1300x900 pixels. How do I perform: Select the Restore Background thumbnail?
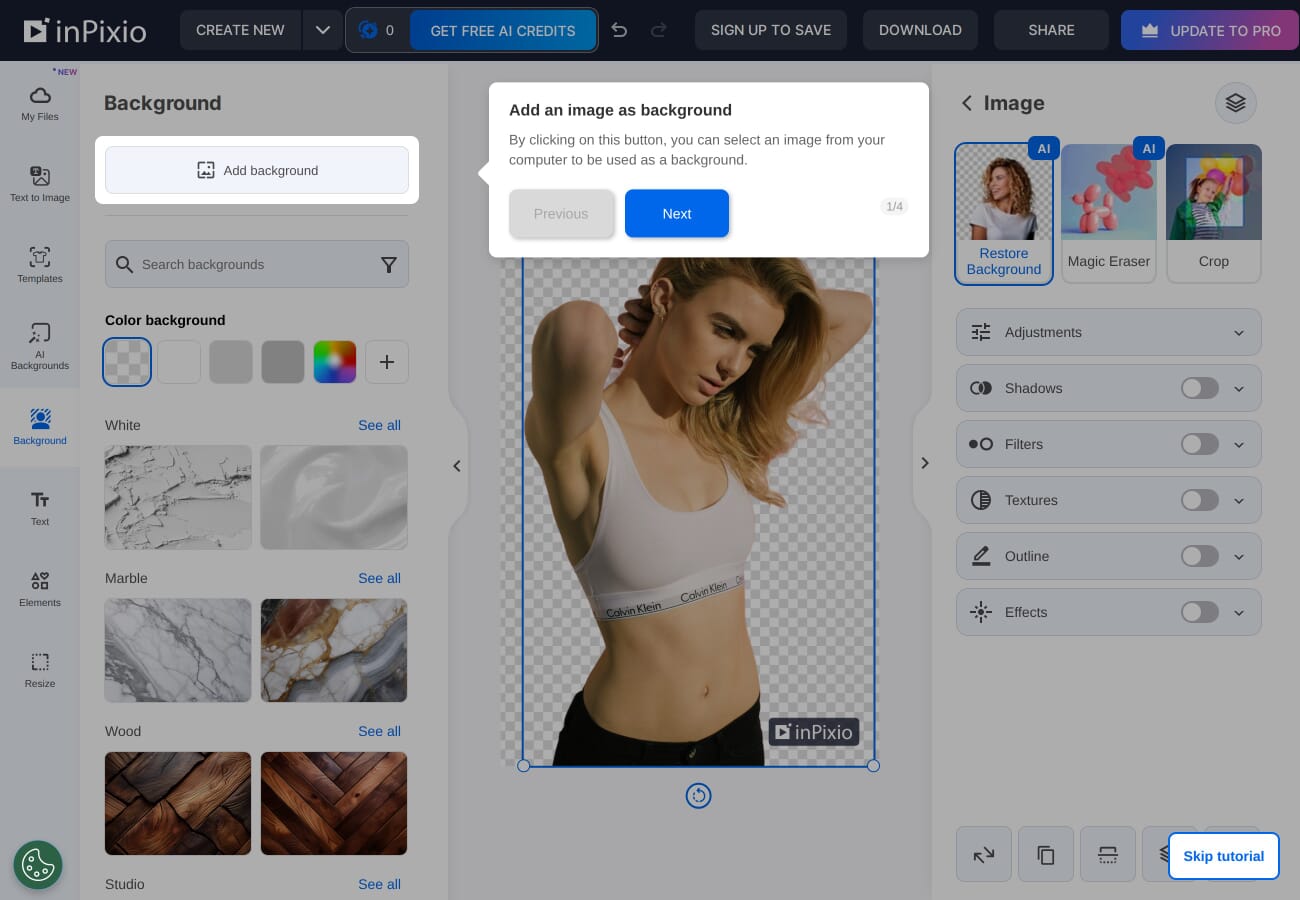1004,192
